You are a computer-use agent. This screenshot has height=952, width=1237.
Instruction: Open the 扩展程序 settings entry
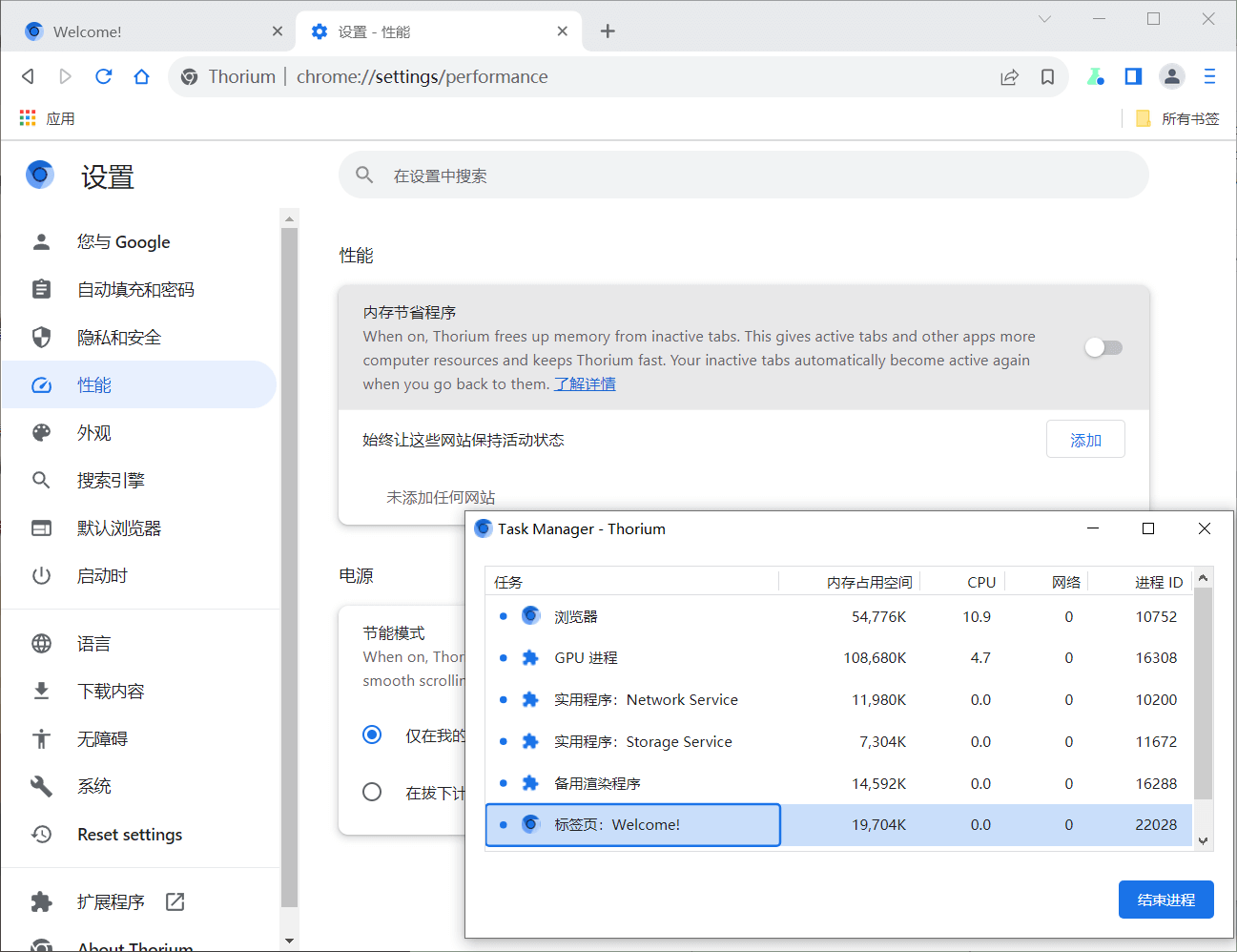(x=138, y=901)
